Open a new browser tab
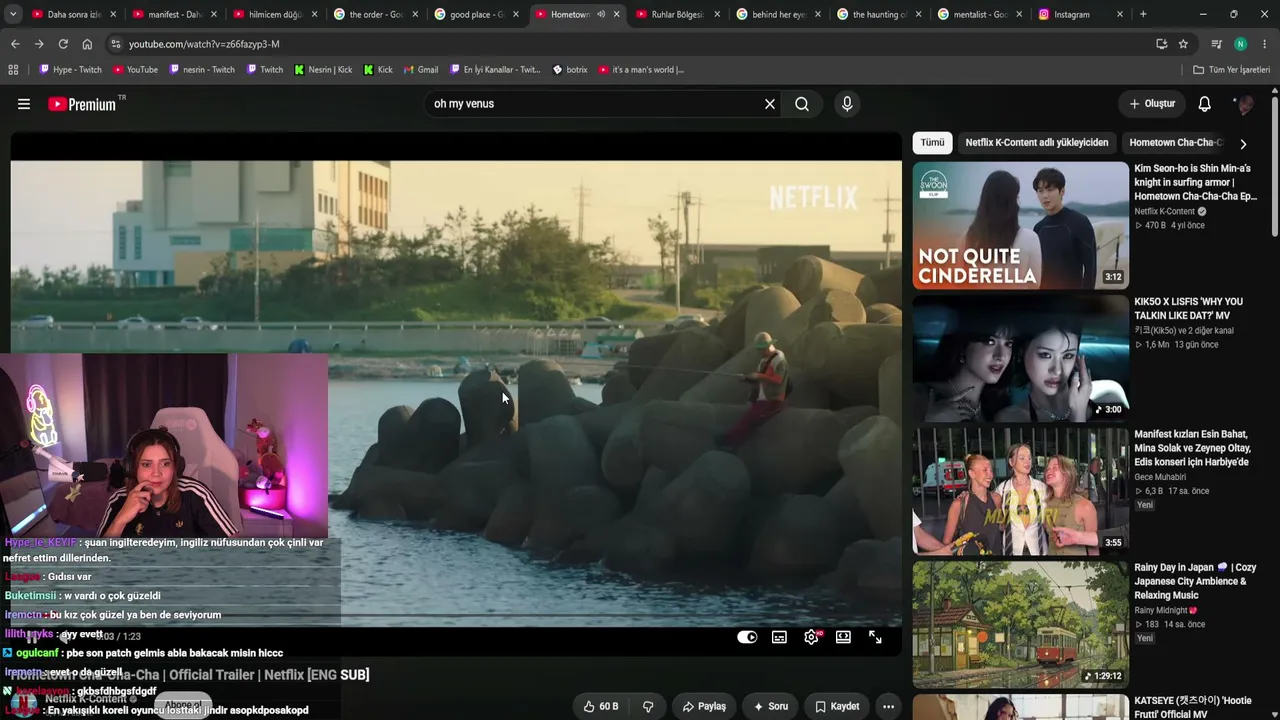This screenshot has width=1280, height=720. coord(1143,14)
